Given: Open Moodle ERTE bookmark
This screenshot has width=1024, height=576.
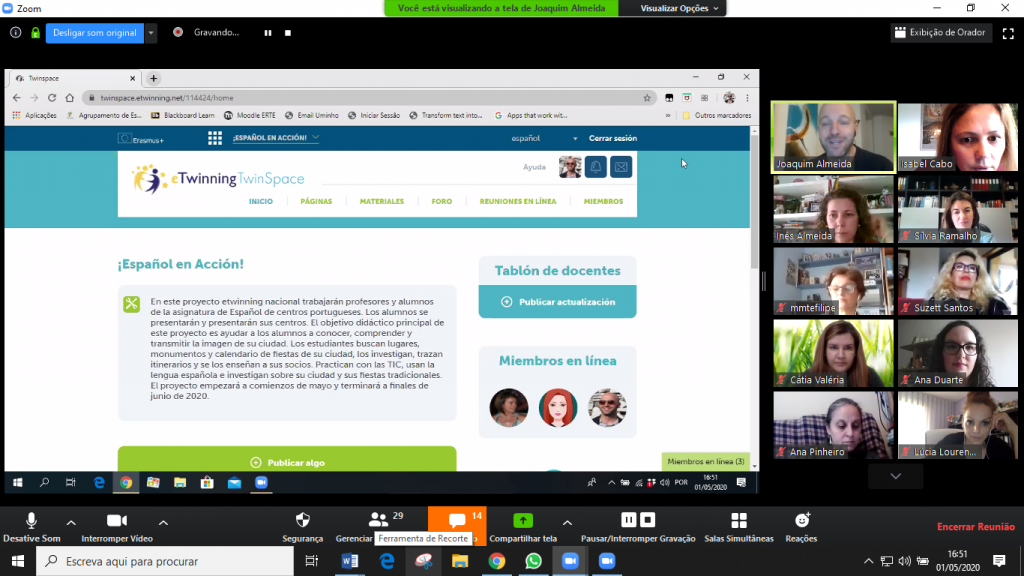Looking at the screenshot, I should click(249, 116).
